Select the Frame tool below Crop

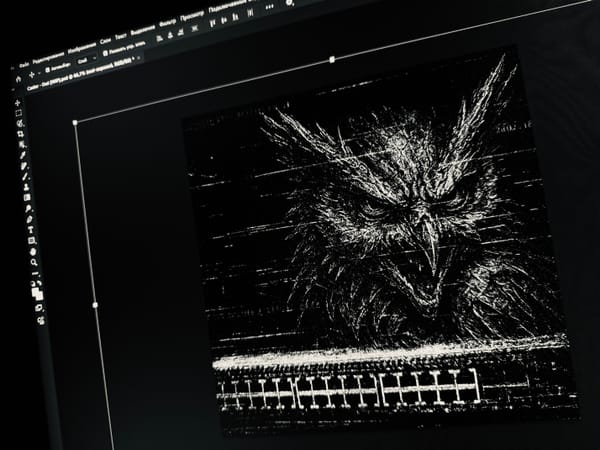(22, 144)
